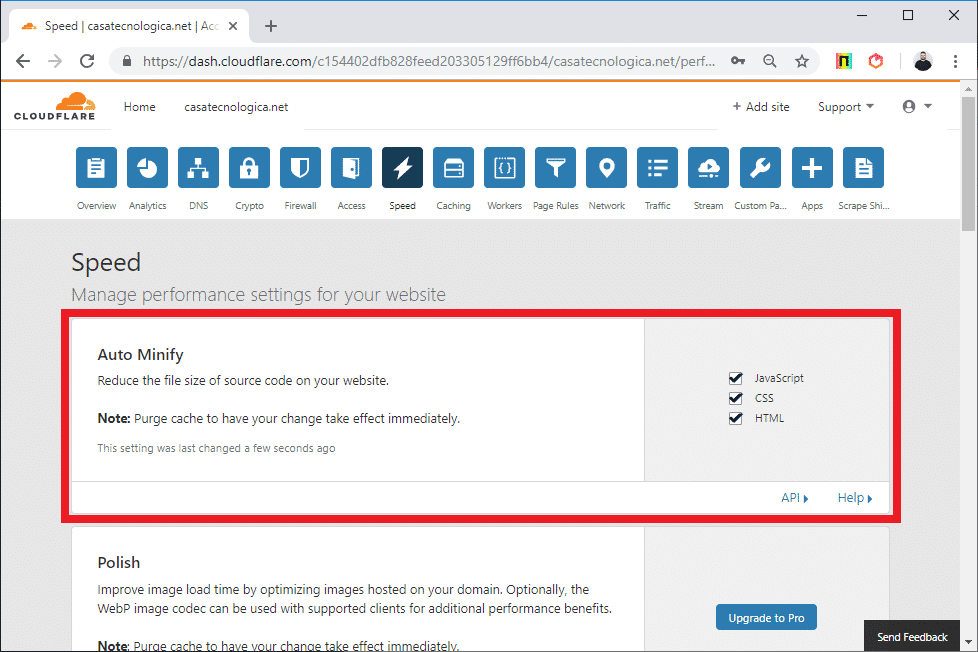
Task: Open the Stream cloud icon
Action: point(709,167)
